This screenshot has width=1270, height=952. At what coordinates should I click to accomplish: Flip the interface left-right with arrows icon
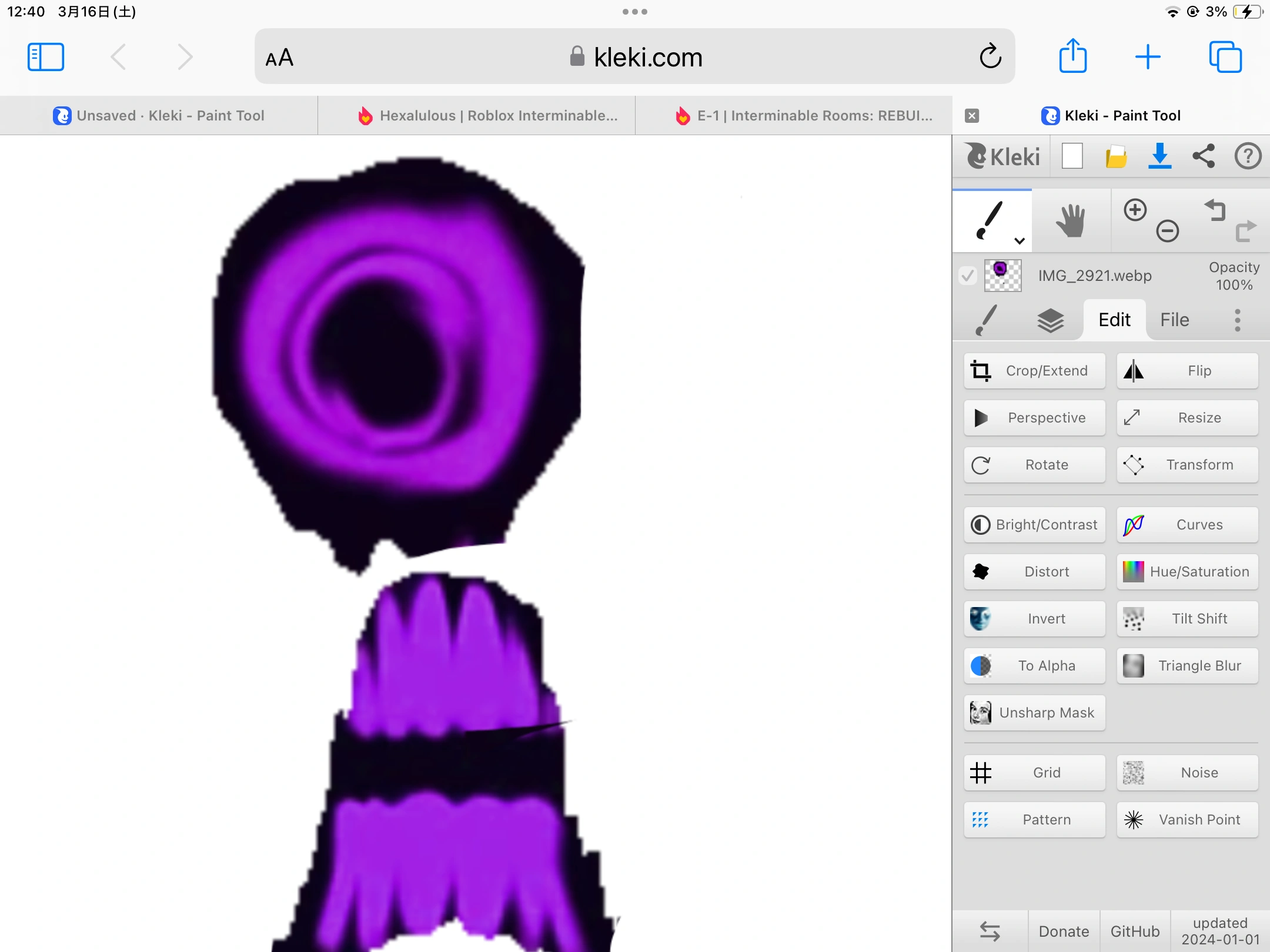pos(990,931)
